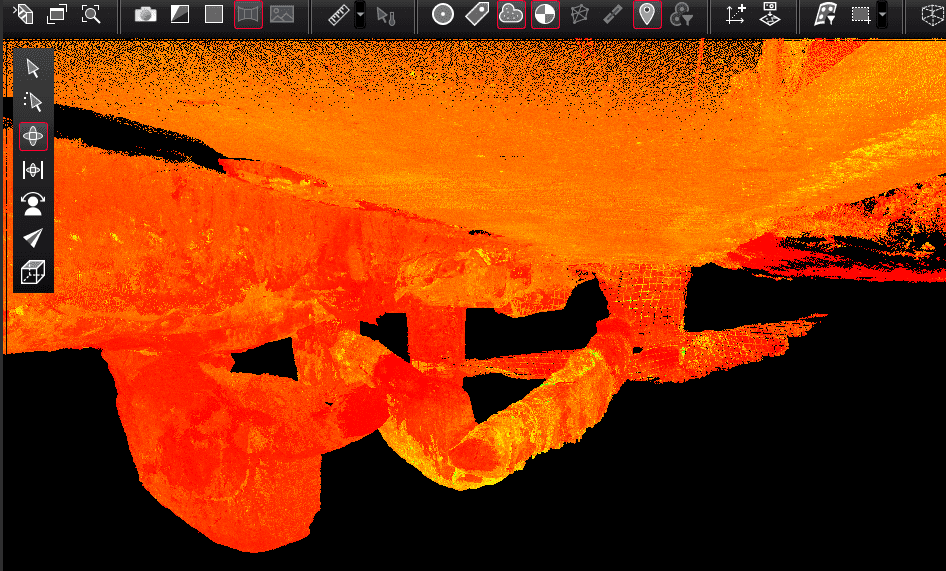Take a snapshot with the camera icon

coord(146,14)
